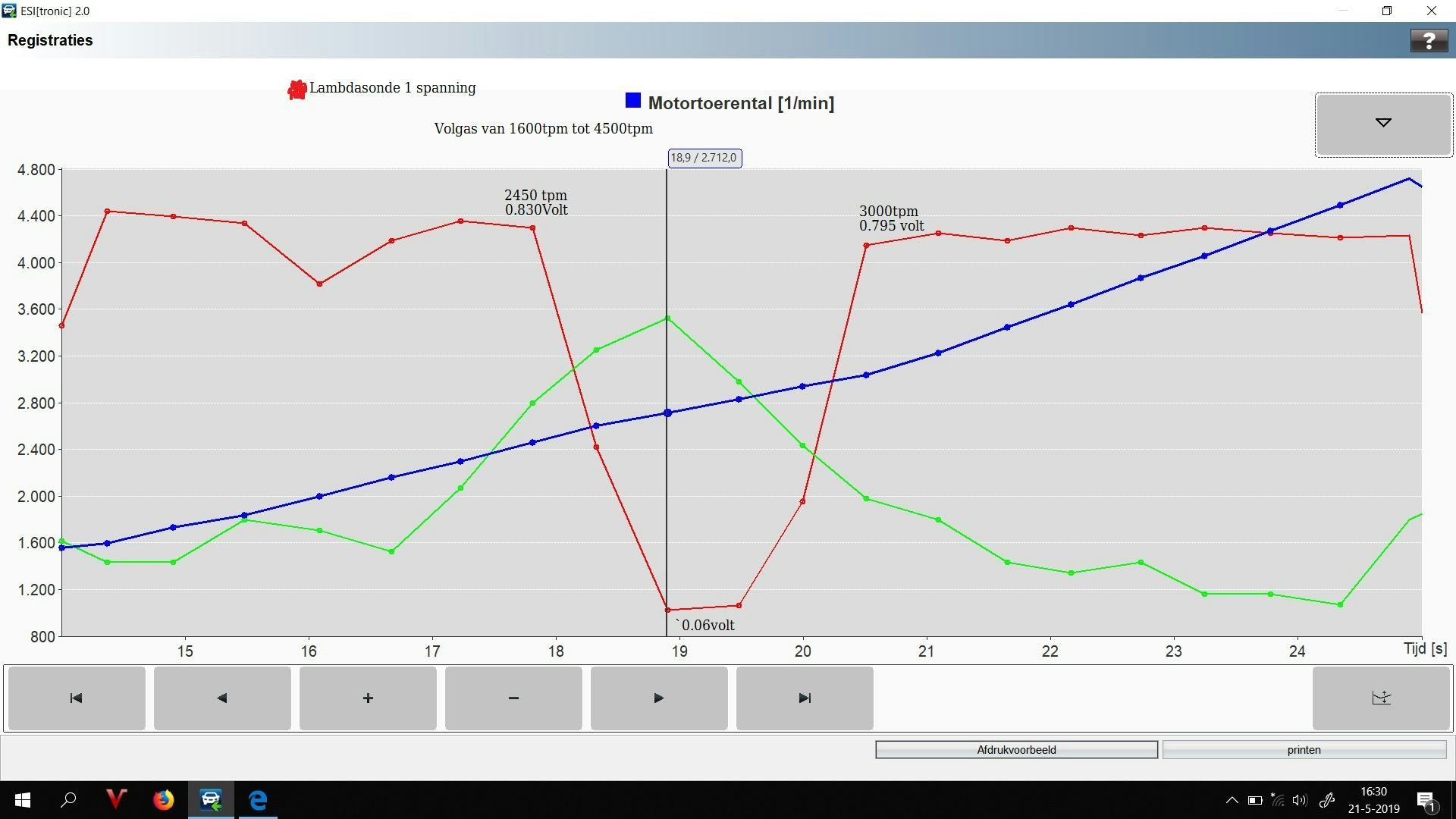The image size is (1456, 819).
Task: Jump to end with skip-forward button
Action: [x=805, y=698]
